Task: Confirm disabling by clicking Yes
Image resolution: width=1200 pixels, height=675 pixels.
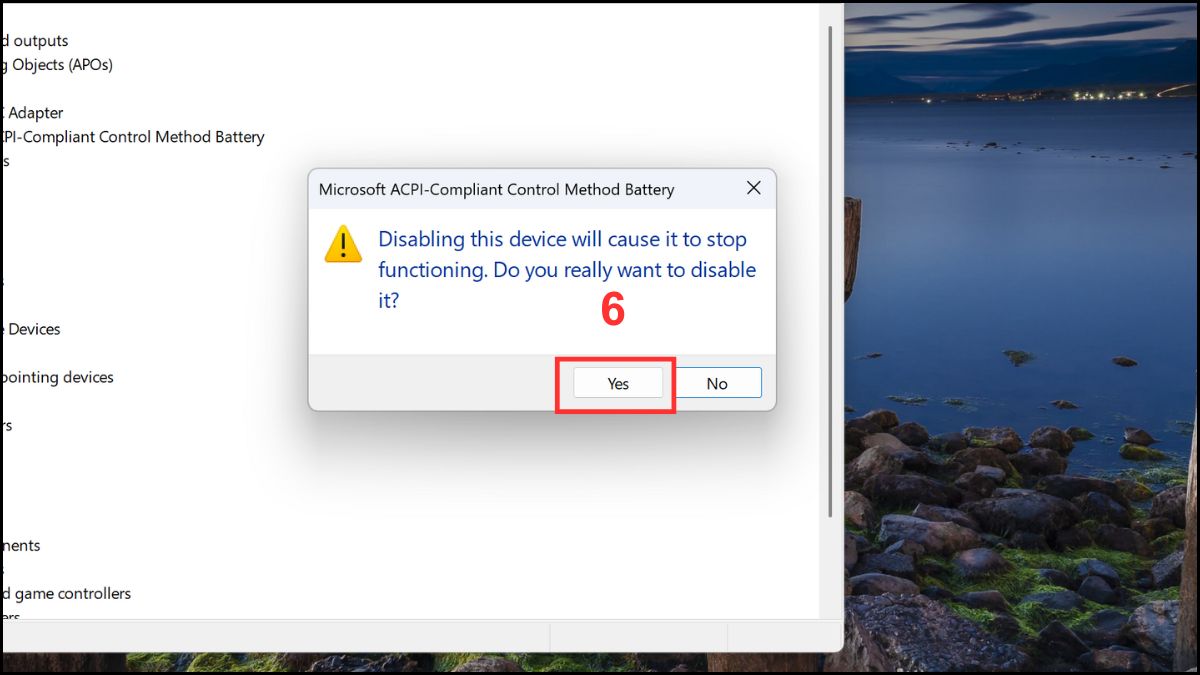Action: [x=618, y=383]
